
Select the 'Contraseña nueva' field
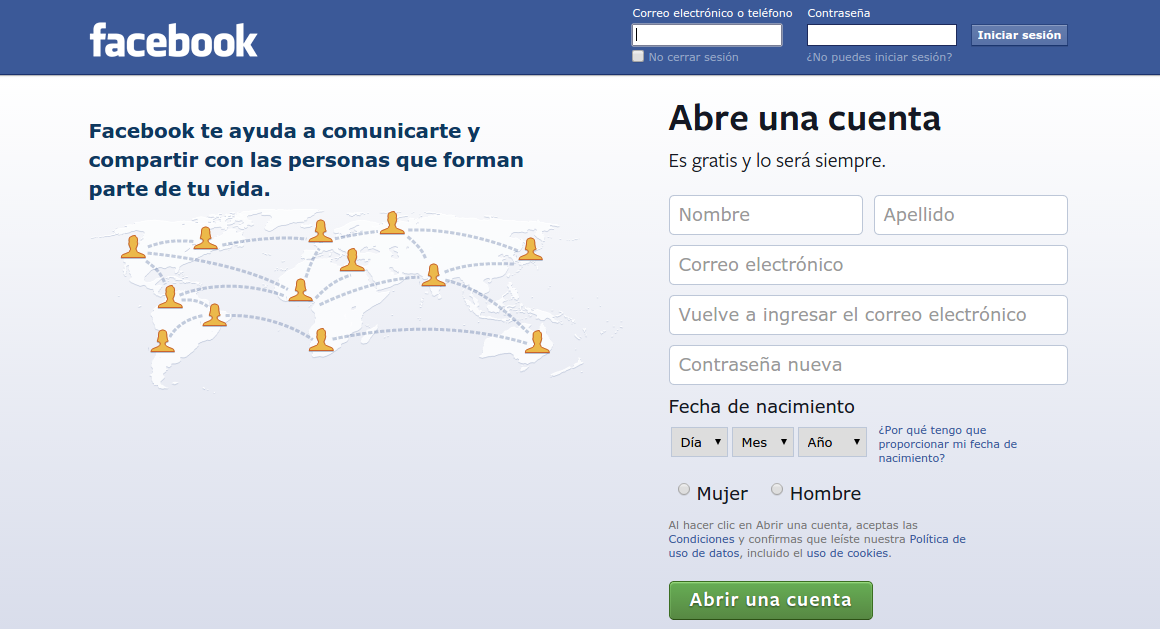click(867, 365)
